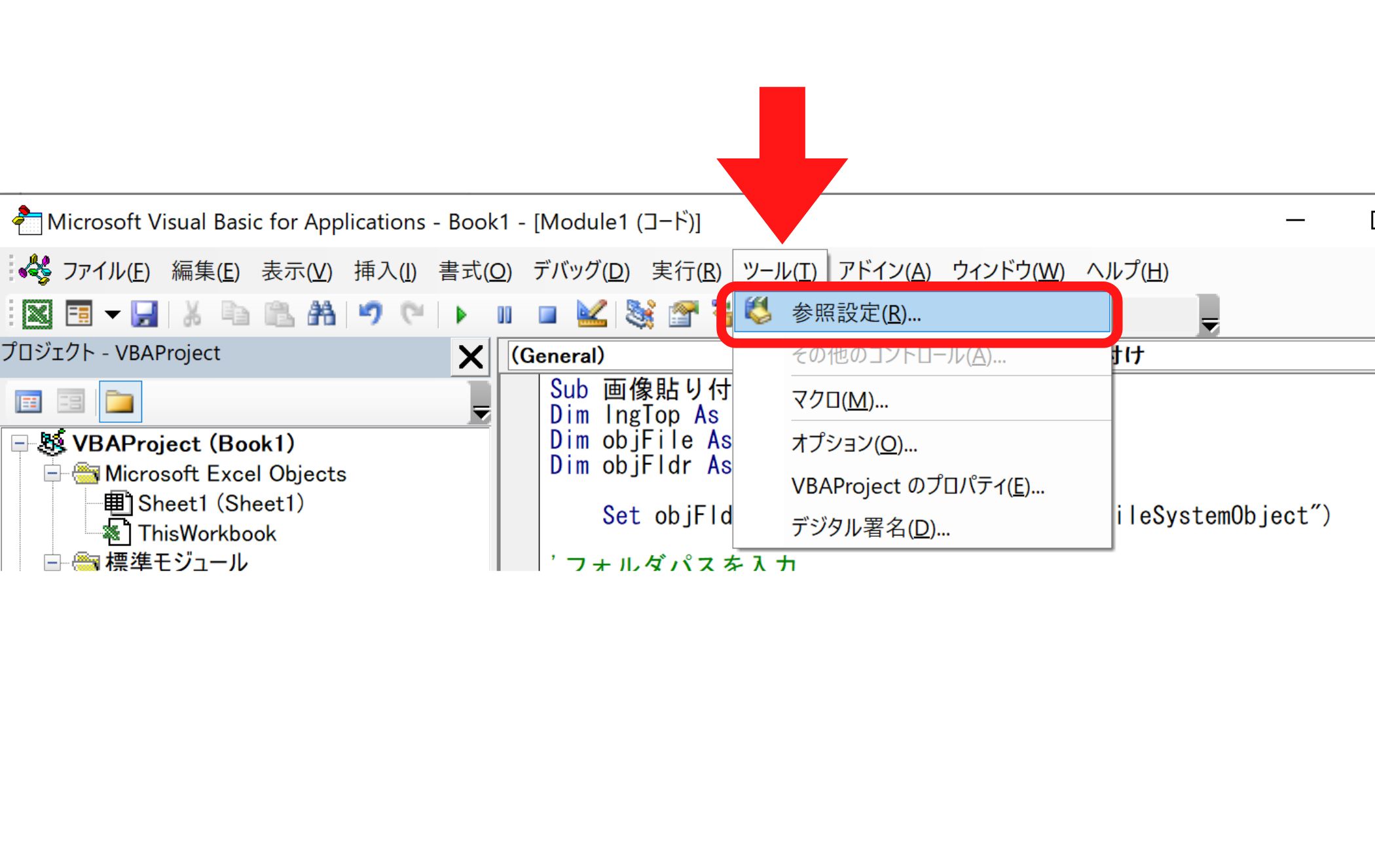
Task: Open the 編集(E) menu
Action: point(206,271)
